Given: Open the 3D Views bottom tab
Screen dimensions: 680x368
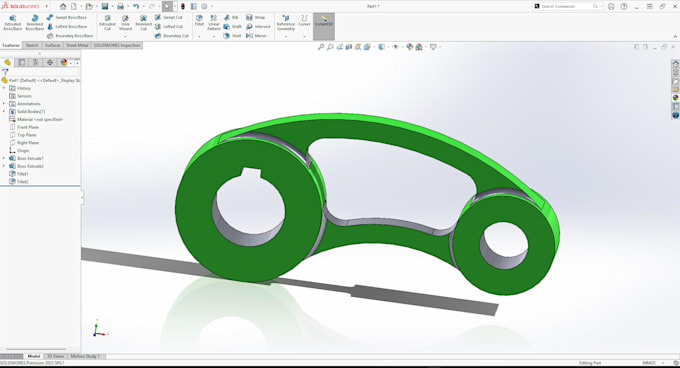Looking at the screenshot, I should (56, 356).
